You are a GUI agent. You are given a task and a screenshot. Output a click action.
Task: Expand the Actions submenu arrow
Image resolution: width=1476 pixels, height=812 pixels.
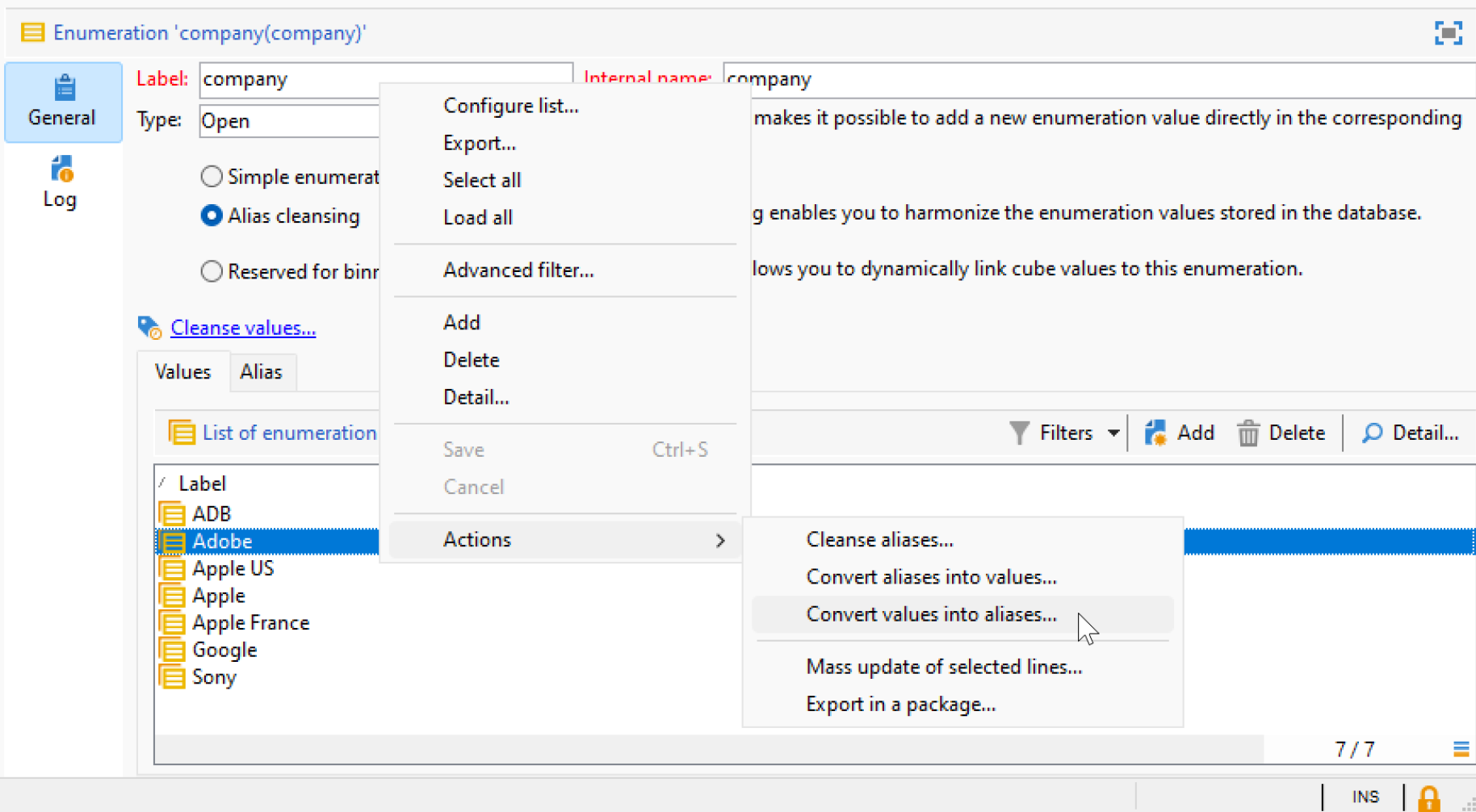[x=720, y=540]
